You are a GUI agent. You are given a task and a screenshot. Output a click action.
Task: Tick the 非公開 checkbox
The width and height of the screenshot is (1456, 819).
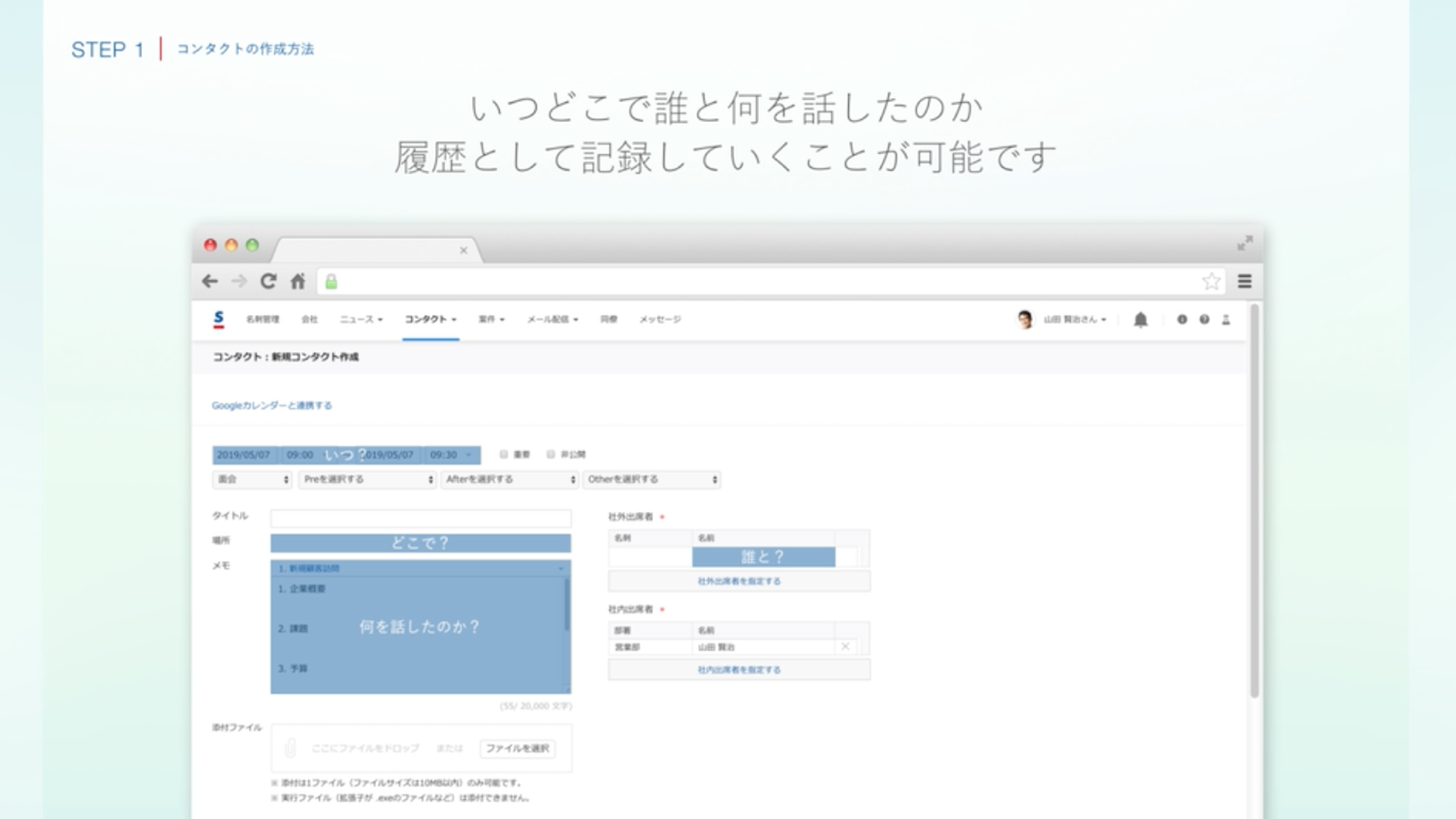pos(551,454)
